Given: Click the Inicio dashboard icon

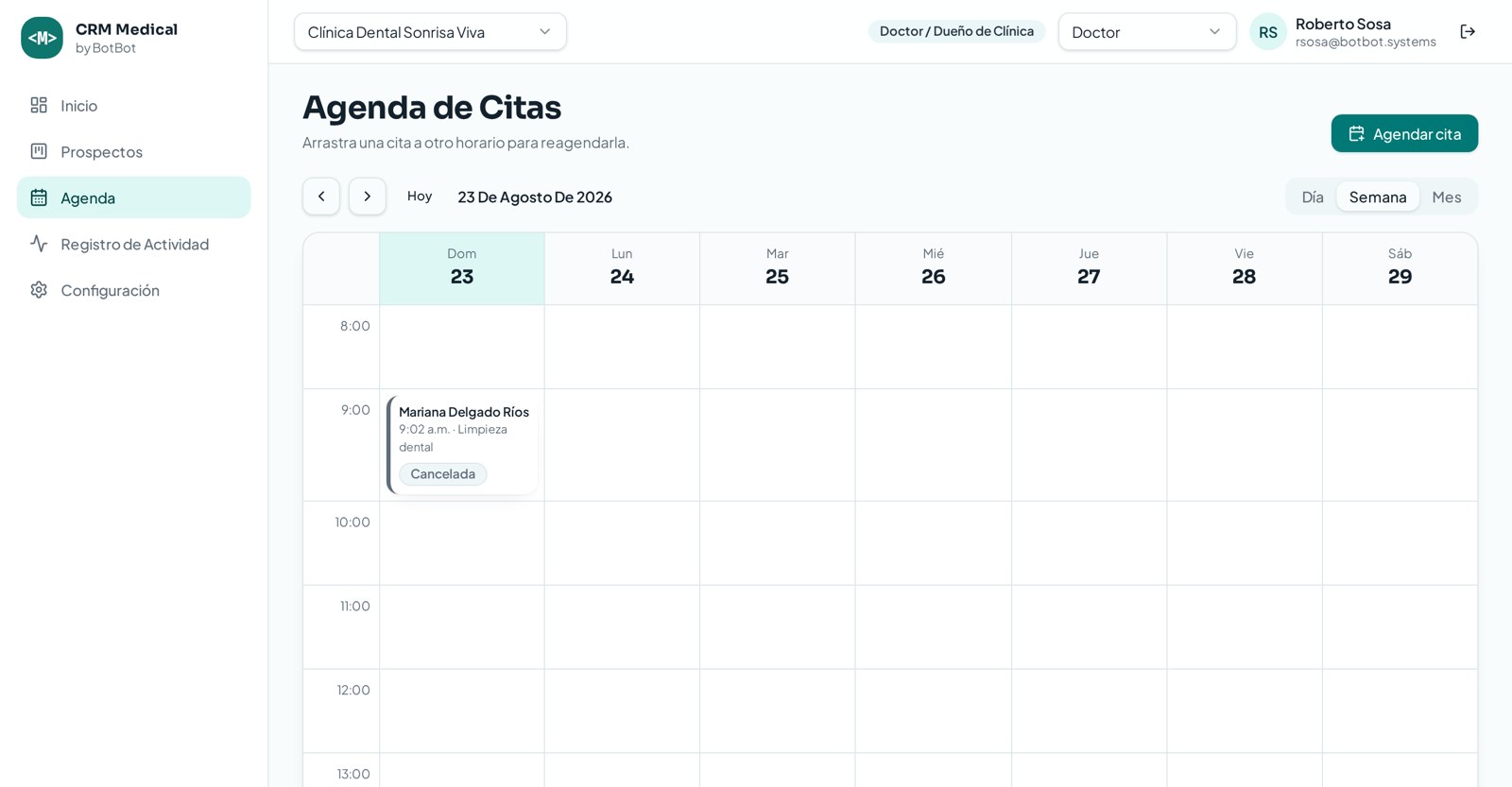Looking at the screenshot, I should [x=39, y=105].
